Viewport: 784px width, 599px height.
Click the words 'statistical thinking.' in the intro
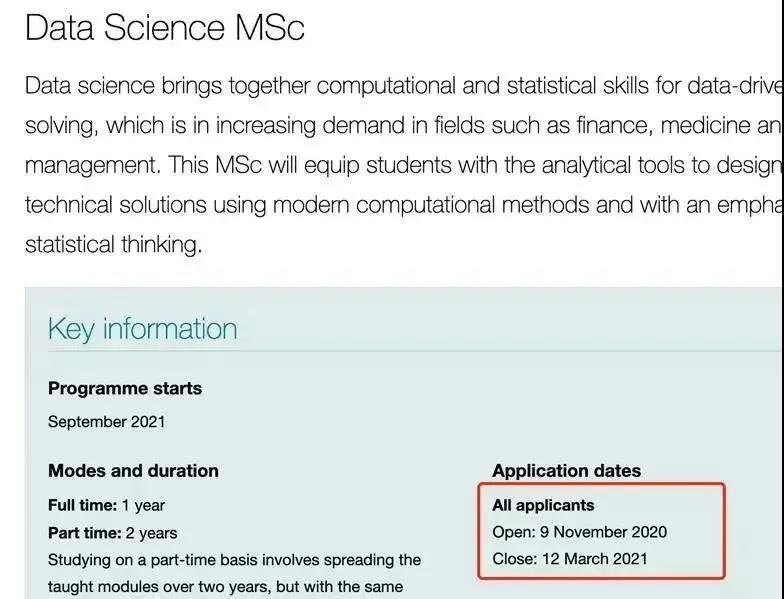113,243
